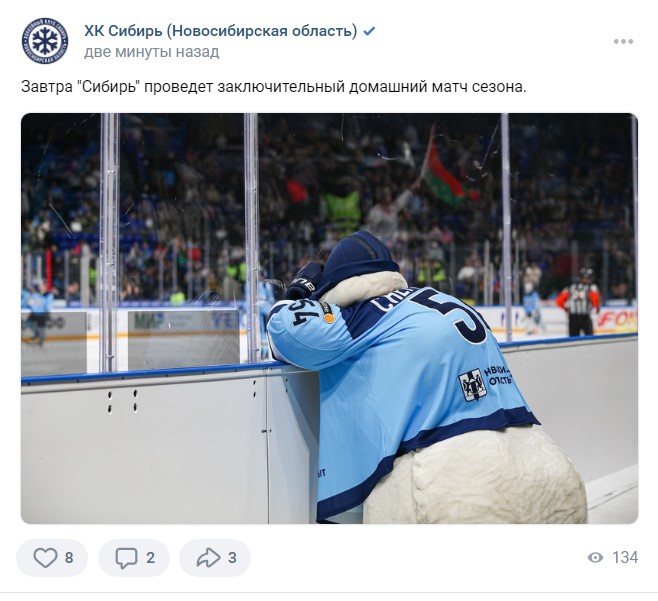Click the 134 views count
The height and width of the screenshot is (601, 658).
(625, 557)
